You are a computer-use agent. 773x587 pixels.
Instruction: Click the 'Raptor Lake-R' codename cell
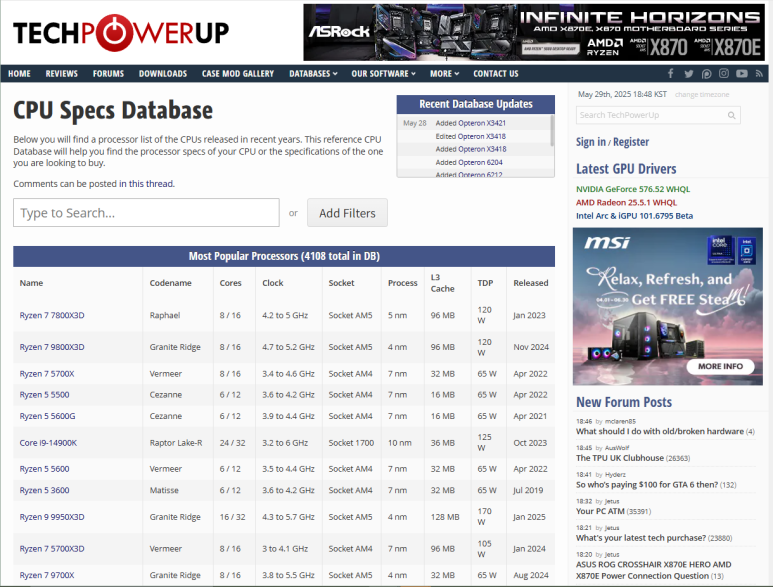click(x=176, y=443)
